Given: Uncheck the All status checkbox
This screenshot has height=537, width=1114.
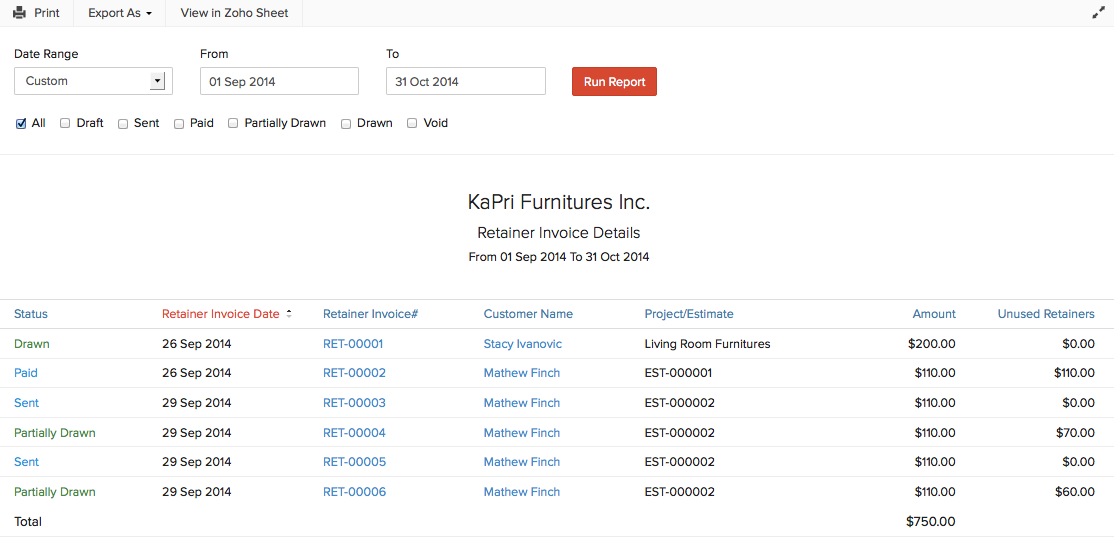Looking at the screenshot, I should pos(21,124).
